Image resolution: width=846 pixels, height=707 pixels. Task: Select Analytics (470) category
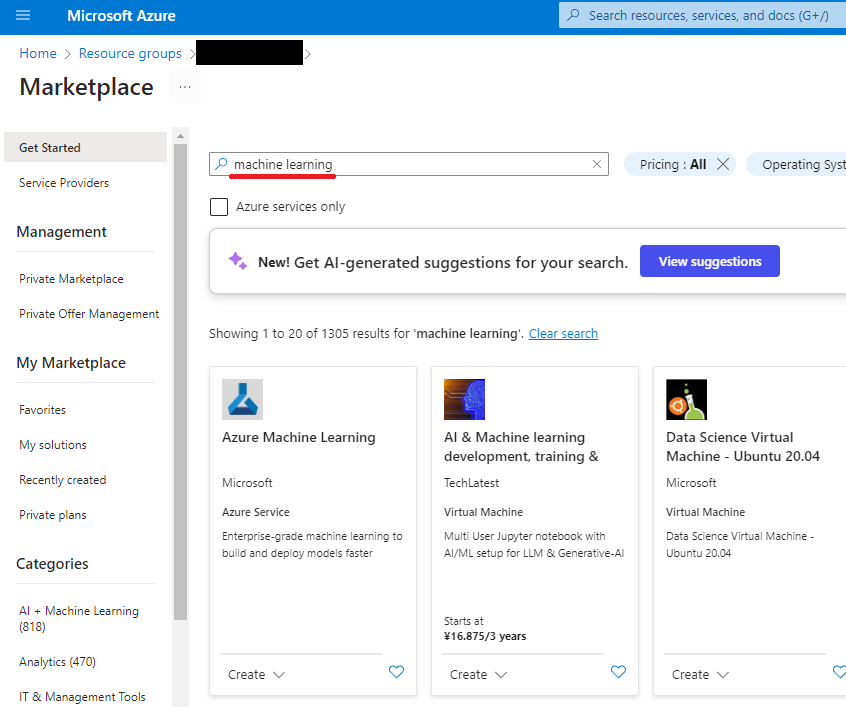pos(57,662)
